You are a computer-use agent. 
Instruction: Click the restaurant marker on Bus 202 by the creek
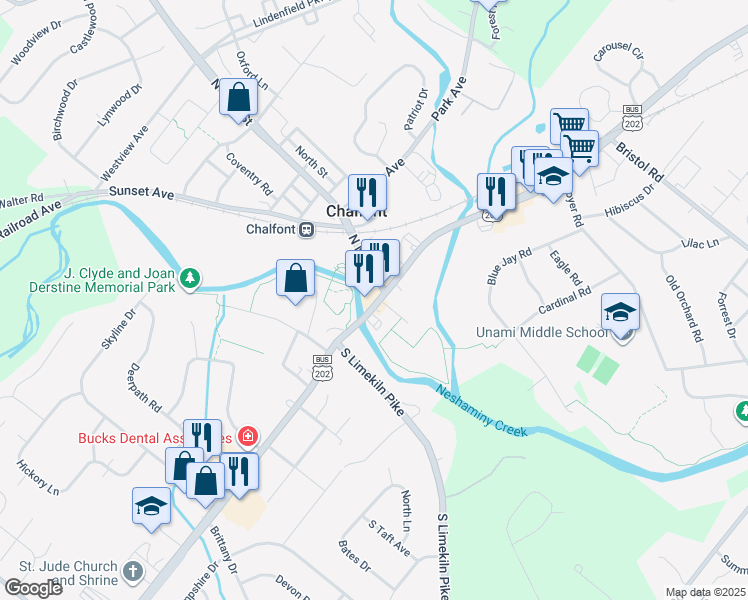(x=496, y=196)
